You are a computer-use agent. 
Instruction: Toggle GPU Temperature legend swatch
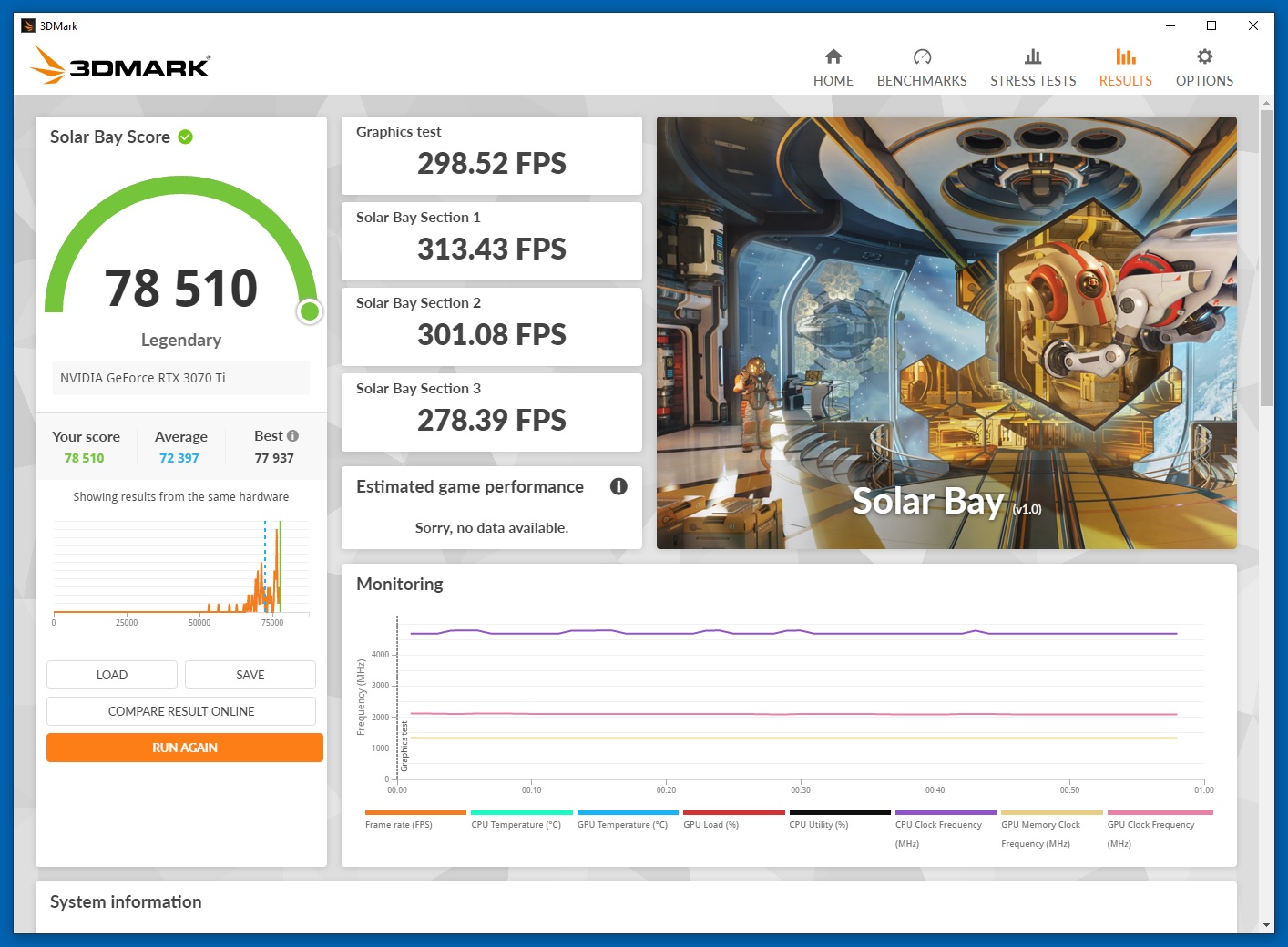[x=628, y=812]
